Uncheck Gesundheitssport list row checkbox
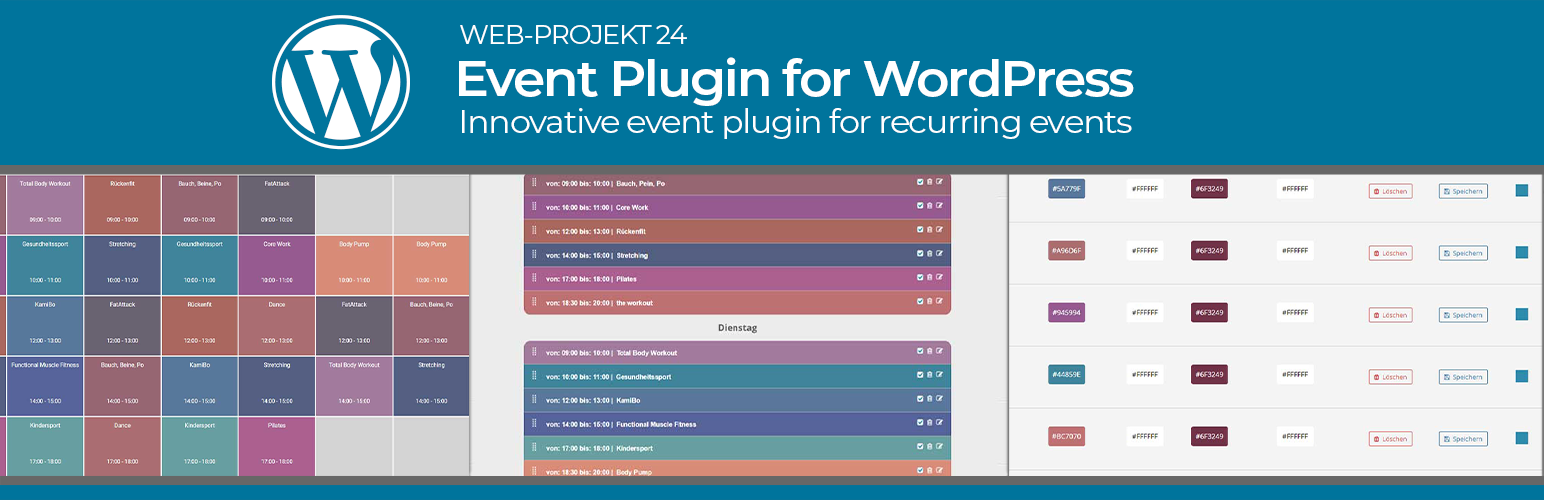Viewport: 1544px width, 500px height. 920,375
